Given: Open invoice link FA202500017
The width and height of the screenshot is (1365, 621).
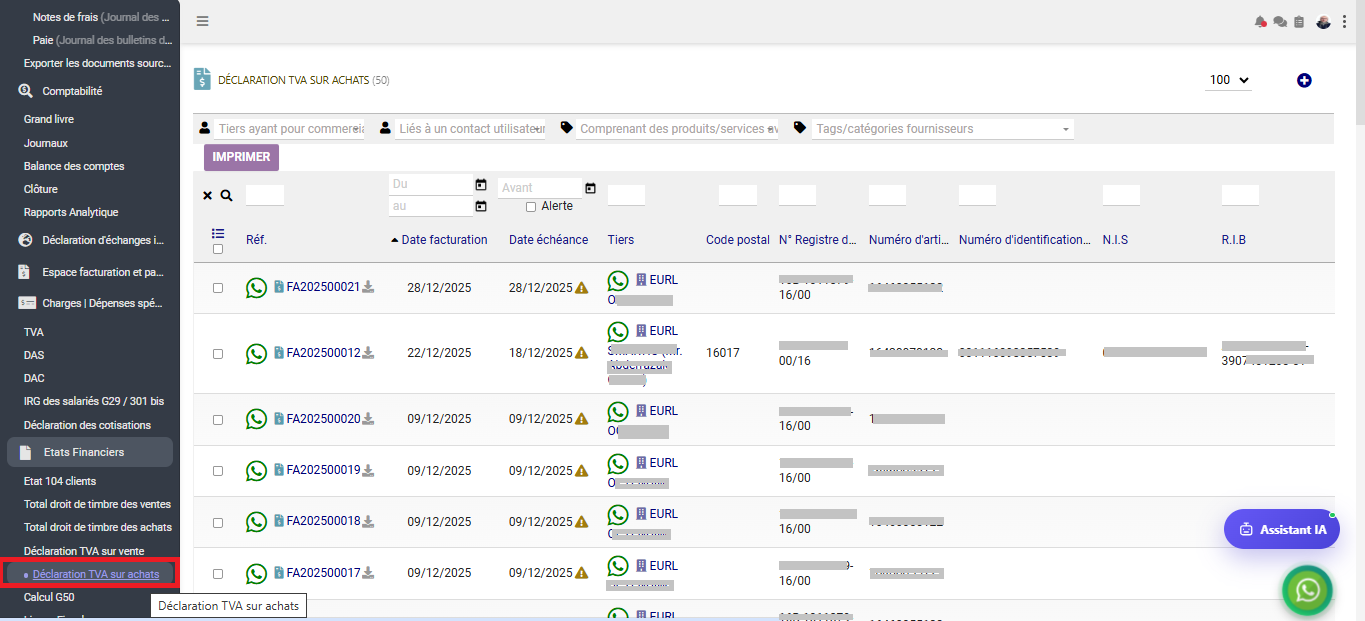Looking at the screenshot, I should click(323, 573).
